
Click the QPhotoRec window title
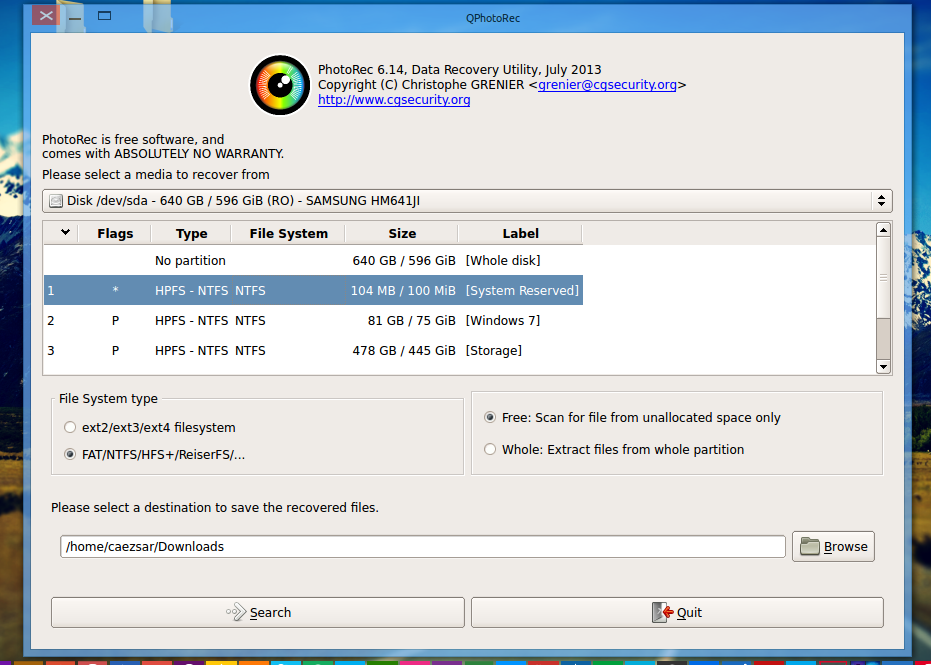point(493,18)
